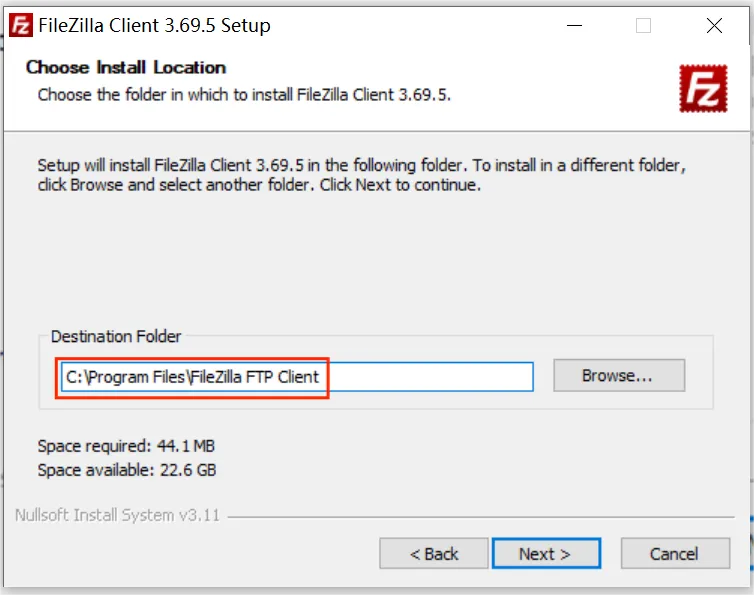Image resolution: width=754 pixels, height=595 pixels.
Task: Click the separator line beside the Nullsoft label
Action: pyautogui.click(x=480, y=517)
